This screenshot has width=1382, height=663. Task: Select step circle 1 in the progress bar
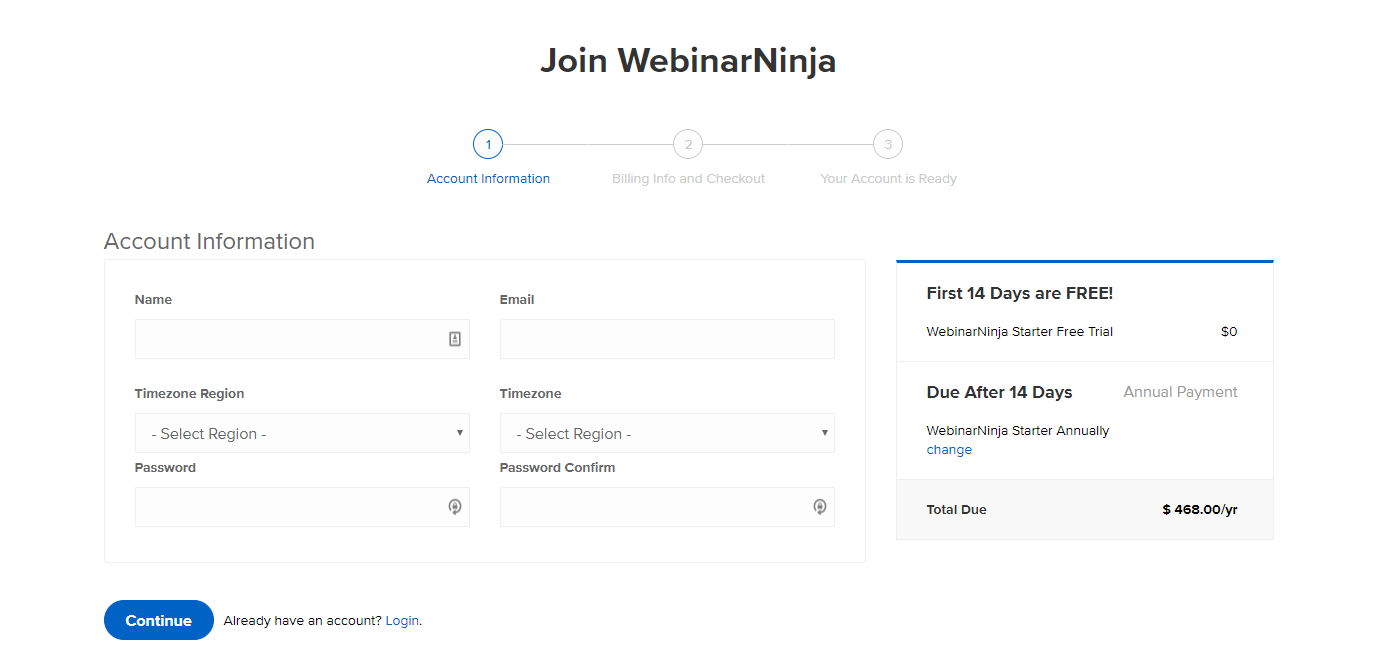click(x=488, y=144)
